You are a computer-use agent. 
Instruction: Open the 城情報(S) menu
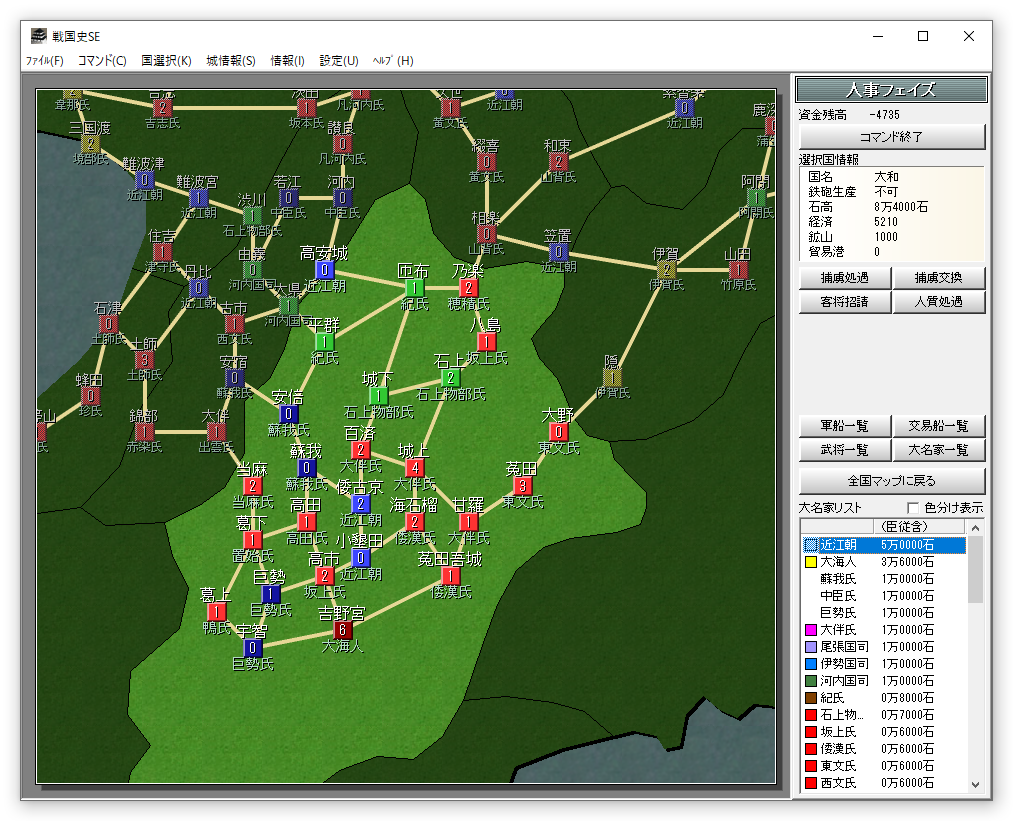click(x=231, y=60)
